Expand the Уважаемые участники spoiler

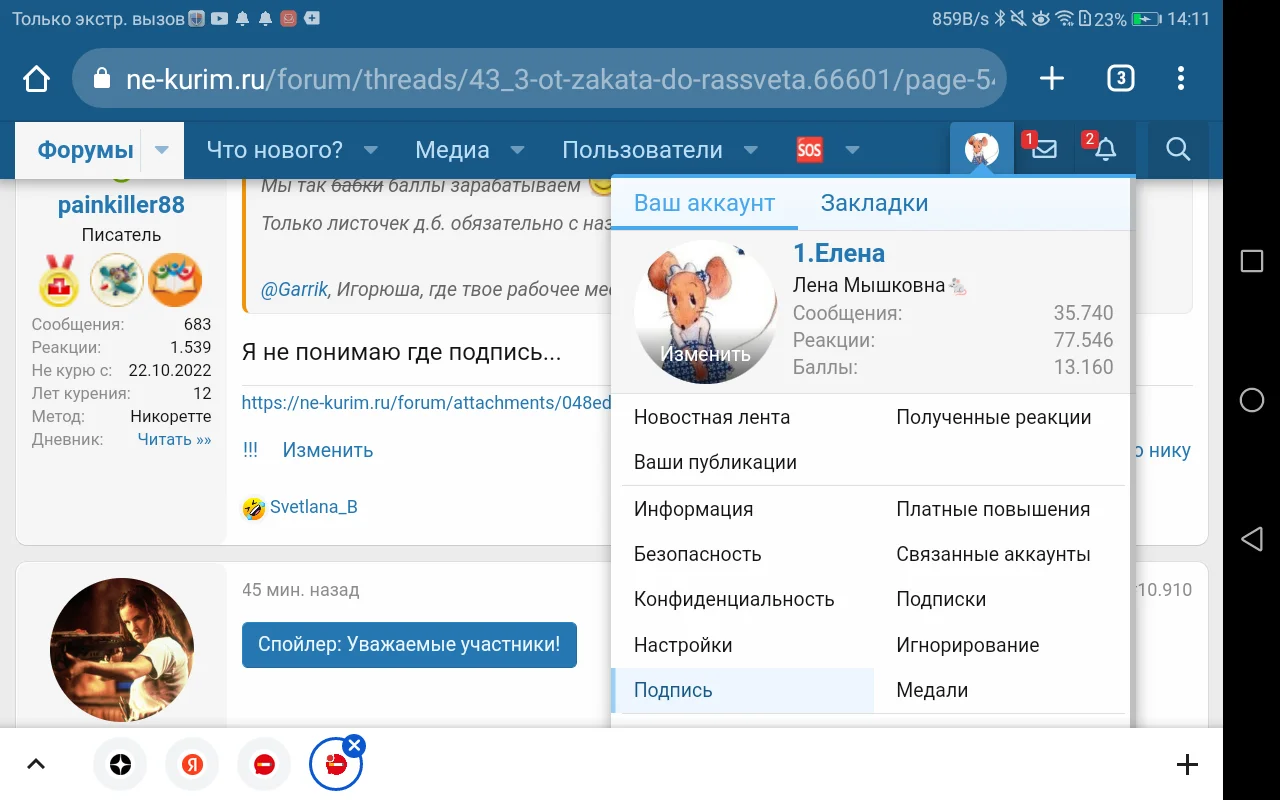[409, 645]
